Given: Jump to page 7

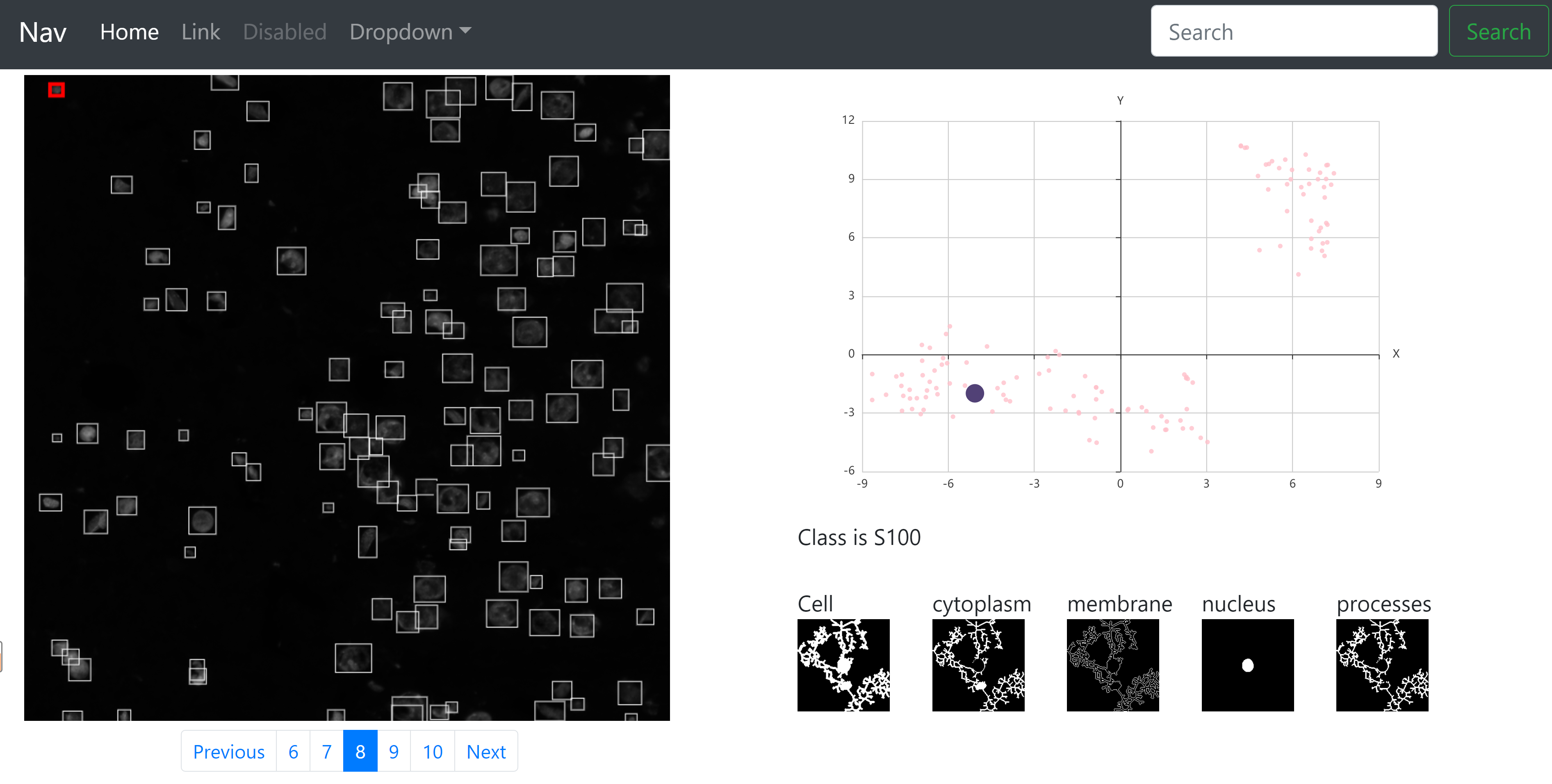Looking at the screenshot, I should click(x=326, y=751).
